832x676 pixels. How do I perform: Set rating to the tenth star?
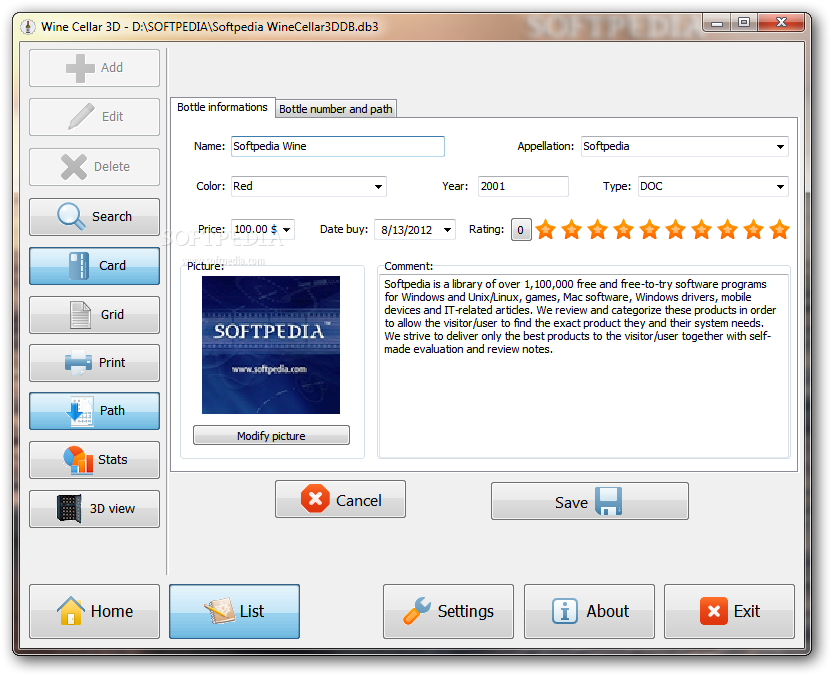point(779,230)
